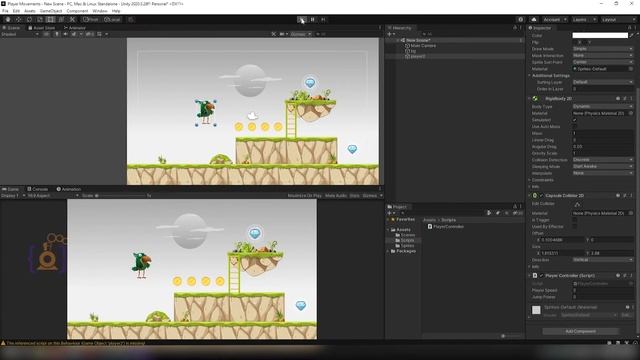Image resolution: width=640 pixels, height=360 pixels.
Task: Open the GameObject menu
Action: point(51,11)
